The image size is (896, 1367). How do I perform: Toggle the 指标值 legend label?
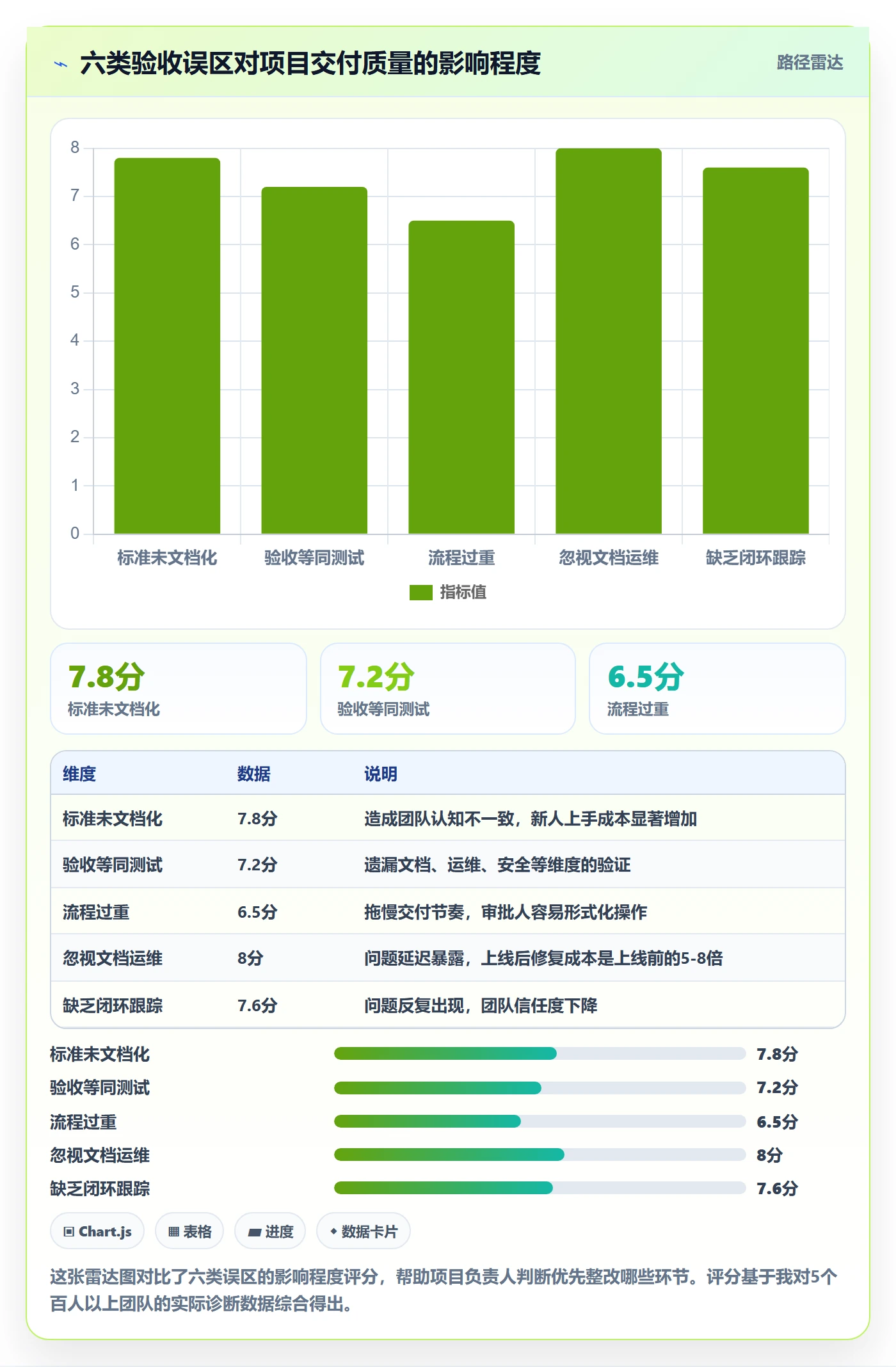(x=463, y=593)
